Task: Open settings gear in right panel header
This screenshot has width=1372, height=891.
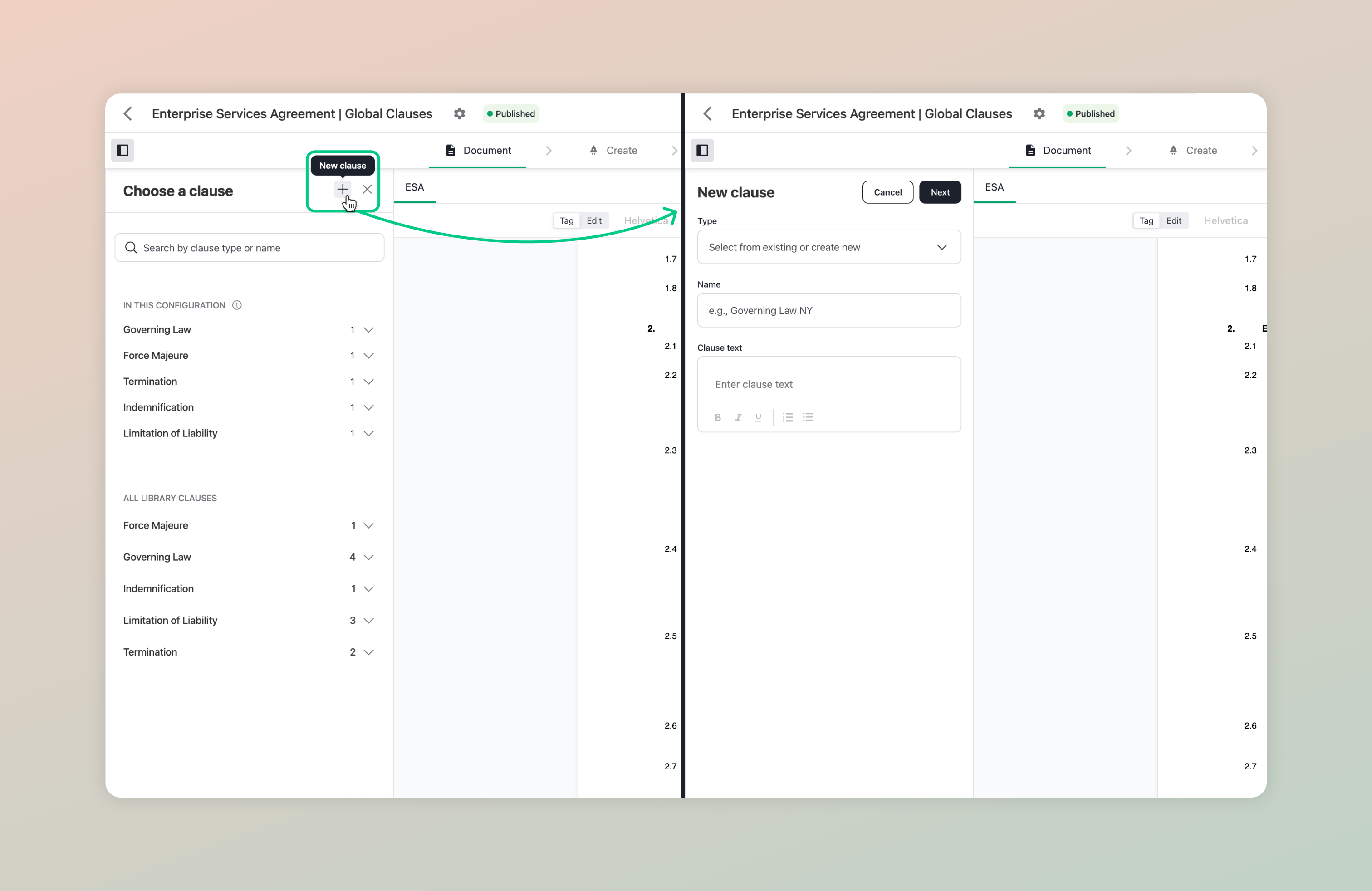Action: [1039, 113]
